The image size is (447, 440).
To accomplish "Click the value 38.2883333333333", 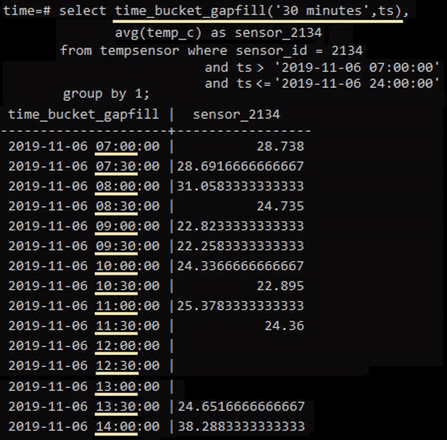I will tap(241, 427).
